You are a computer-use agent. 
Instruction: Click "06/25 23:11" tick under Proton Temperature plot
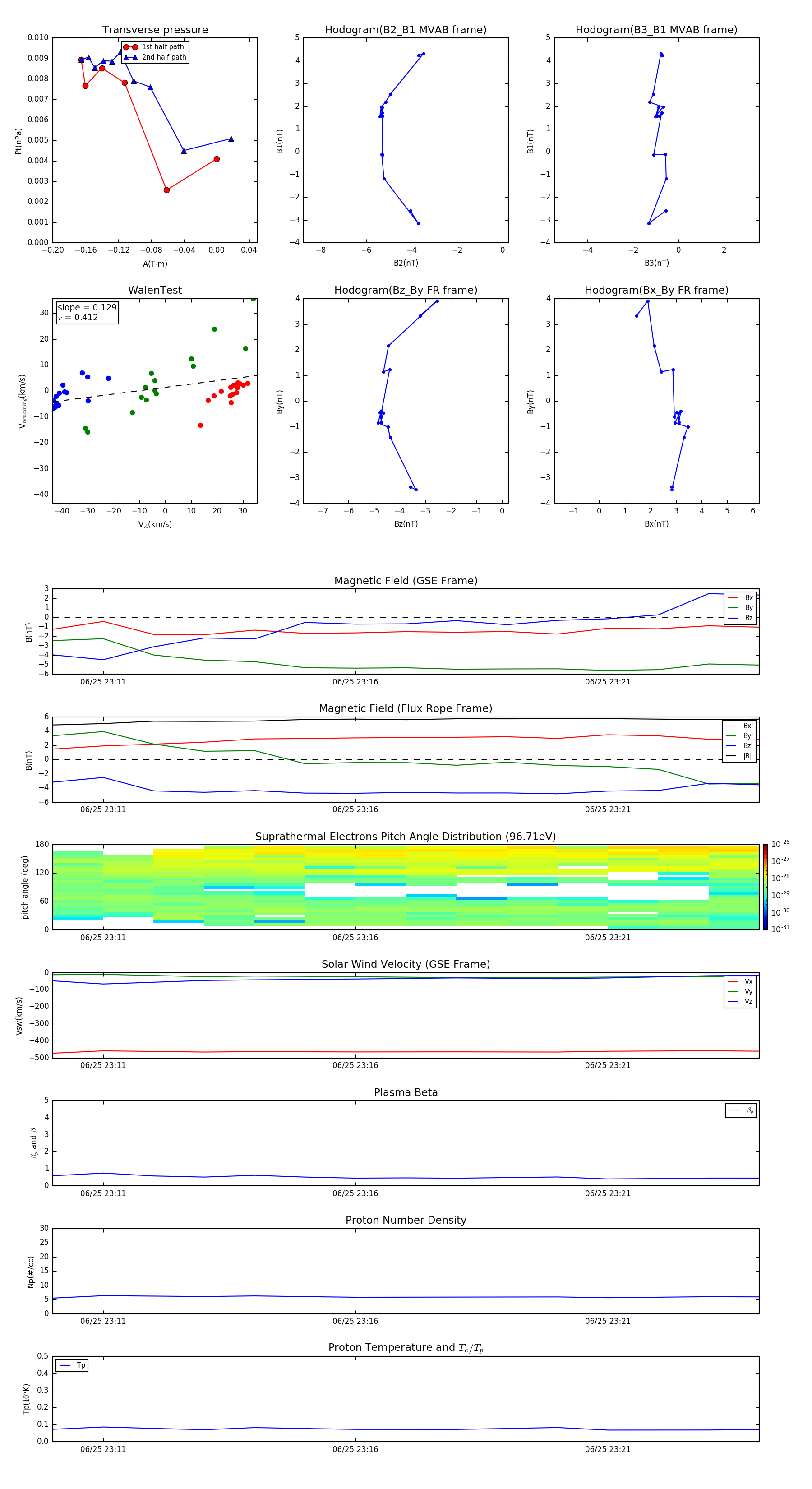[x=103, y=1449]
